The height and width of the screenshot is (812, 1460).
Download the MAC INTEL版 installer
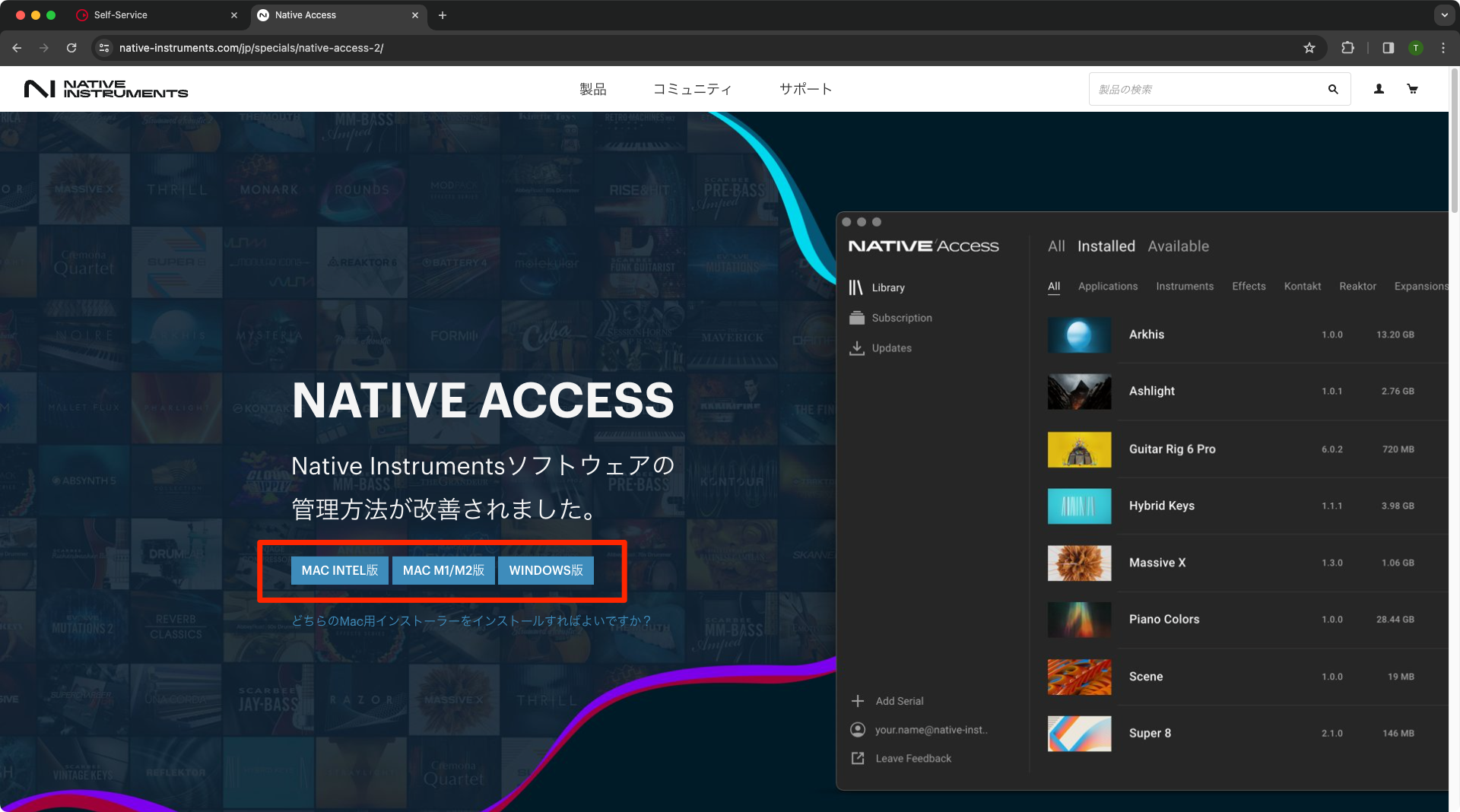340,570
